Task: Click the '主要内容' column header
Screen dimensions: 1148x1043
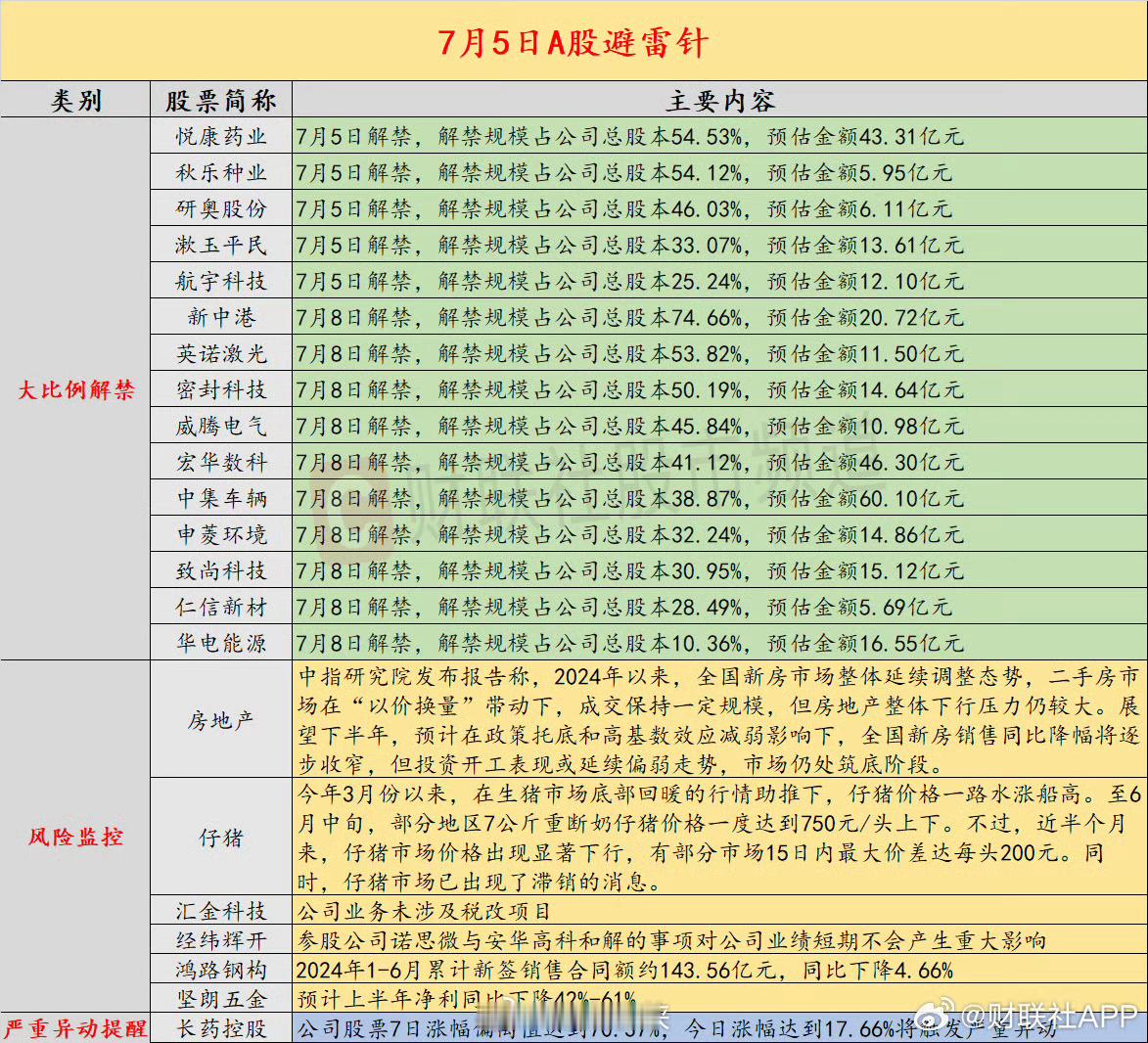Action: 719,100
